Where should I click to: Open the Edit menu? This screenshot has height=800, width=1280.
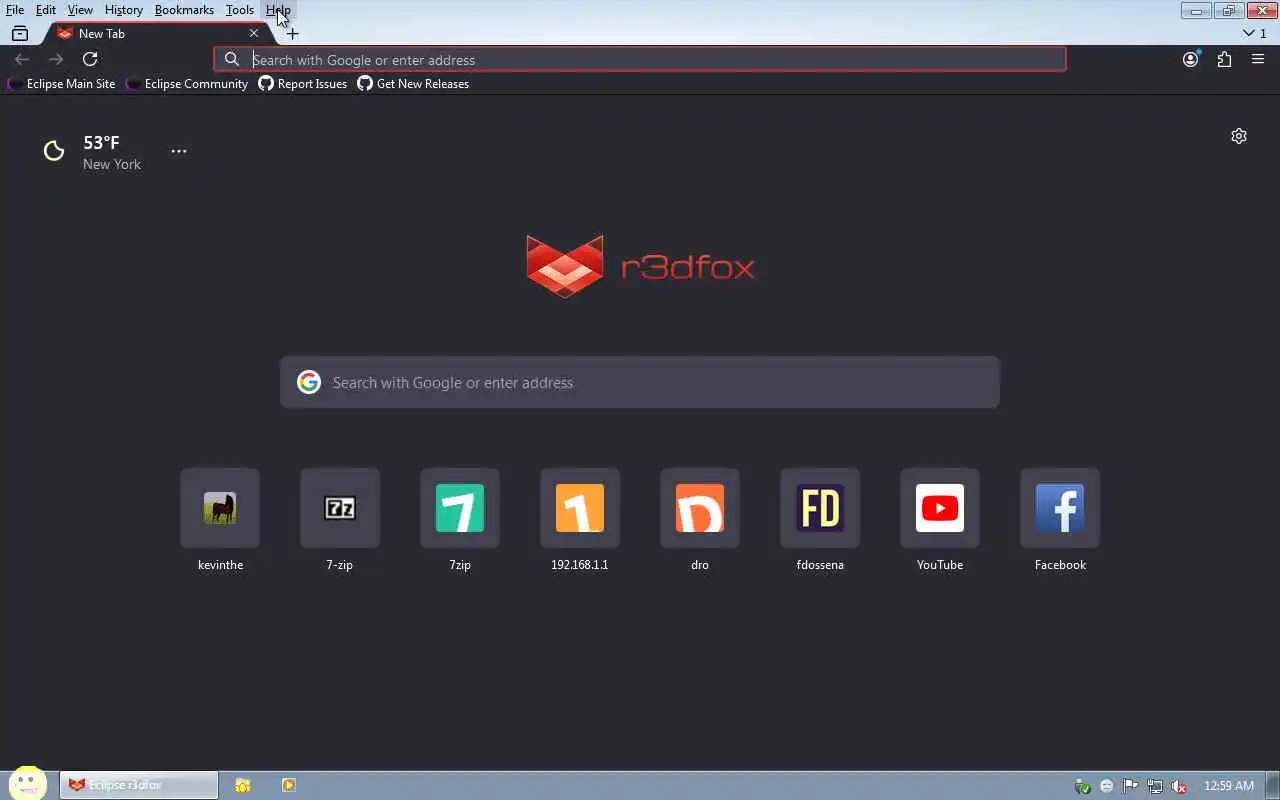(46, 10)
